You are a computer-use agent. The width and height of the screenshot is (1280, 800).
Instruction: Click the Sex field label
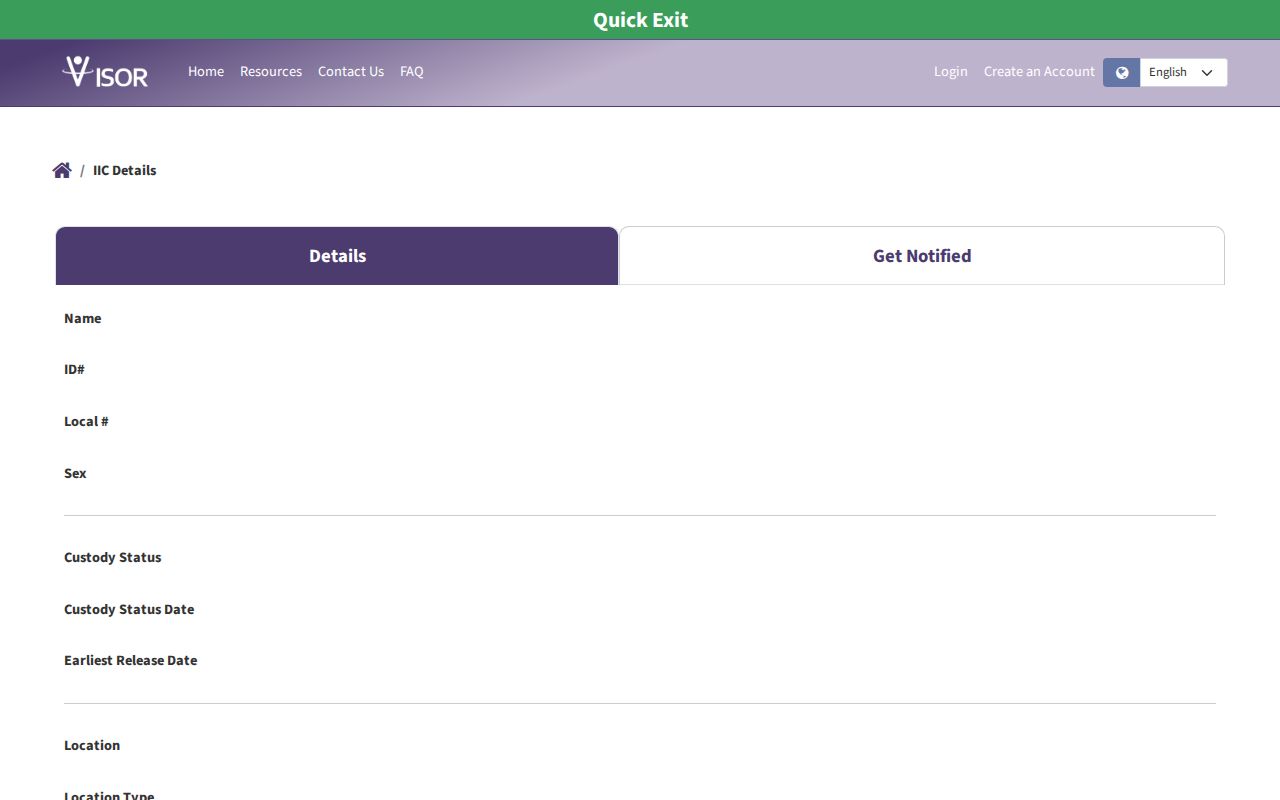click(75, 473)
